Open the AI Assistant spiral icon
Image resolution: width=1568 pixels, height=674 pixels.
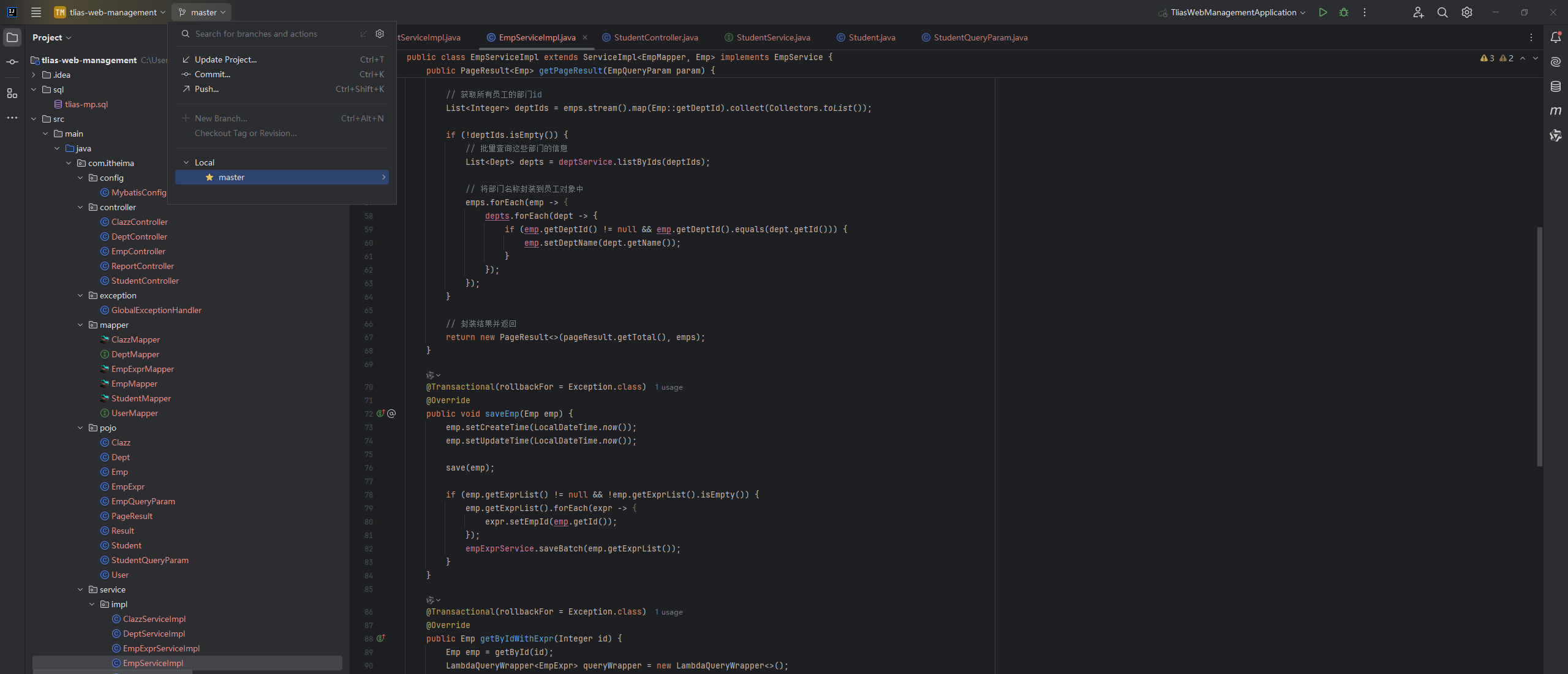[x=1556, y=62]
